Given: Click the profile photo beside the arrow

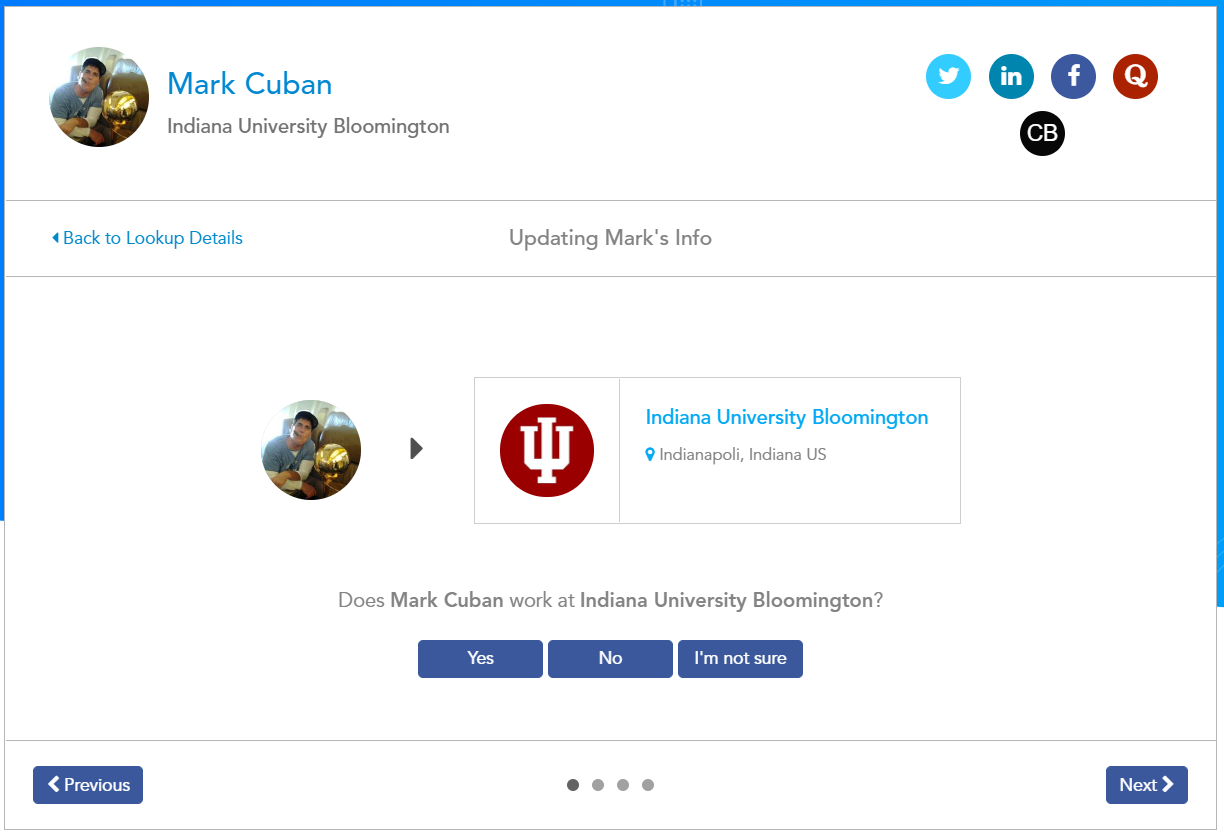Looking at the screenshot, I should (311, 450).
